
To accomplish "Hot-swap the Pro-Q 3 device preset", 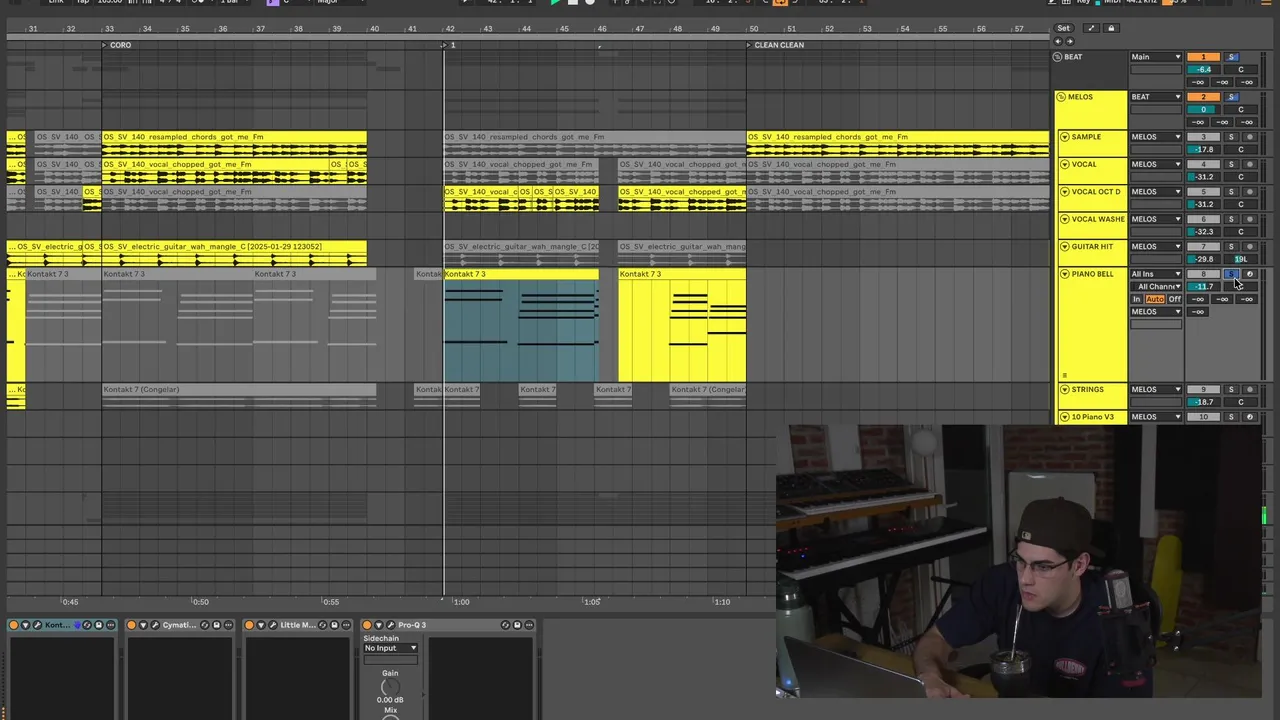I will (505, 625).
